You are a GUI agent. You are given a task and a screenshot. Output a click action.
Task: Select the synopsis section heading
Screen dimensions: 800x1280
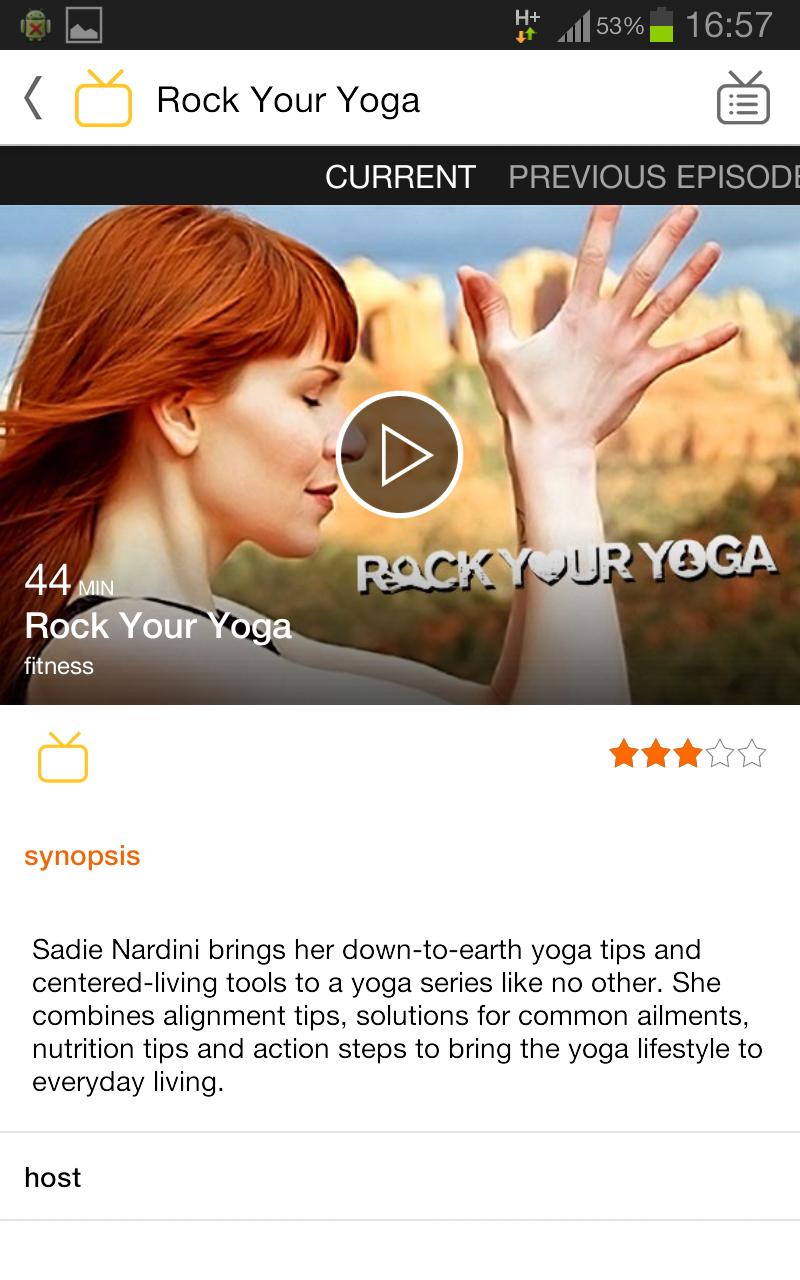pos(82,857)
